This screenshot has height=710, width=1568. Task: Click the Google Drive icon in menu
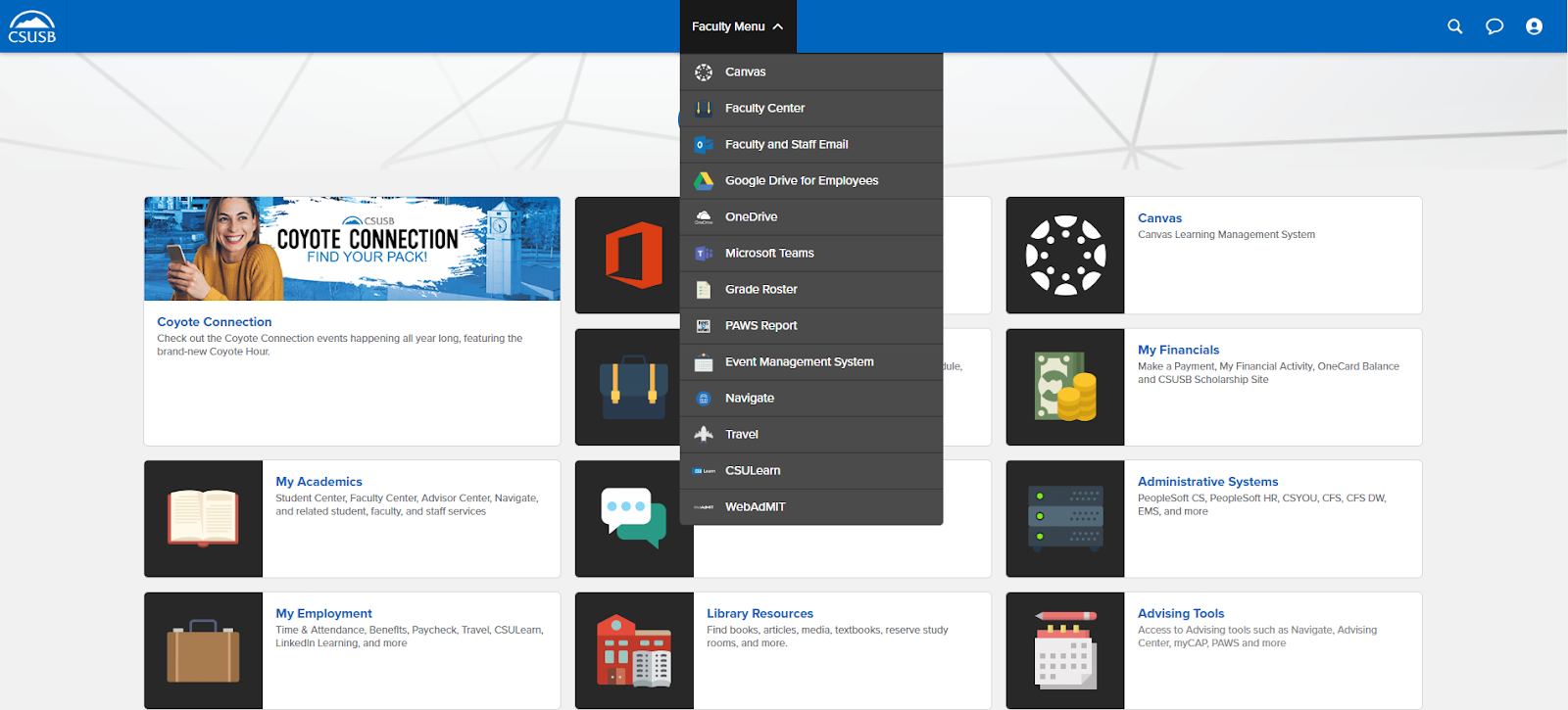[704, 181]
